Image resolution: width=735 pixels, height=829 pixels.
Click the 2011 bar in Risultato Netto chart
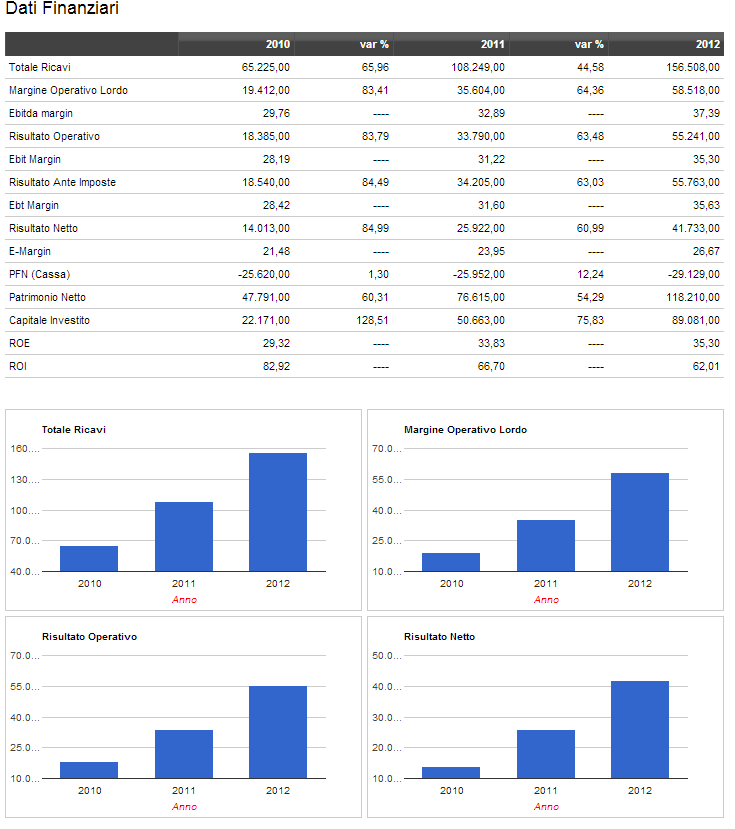click(546, 754)
